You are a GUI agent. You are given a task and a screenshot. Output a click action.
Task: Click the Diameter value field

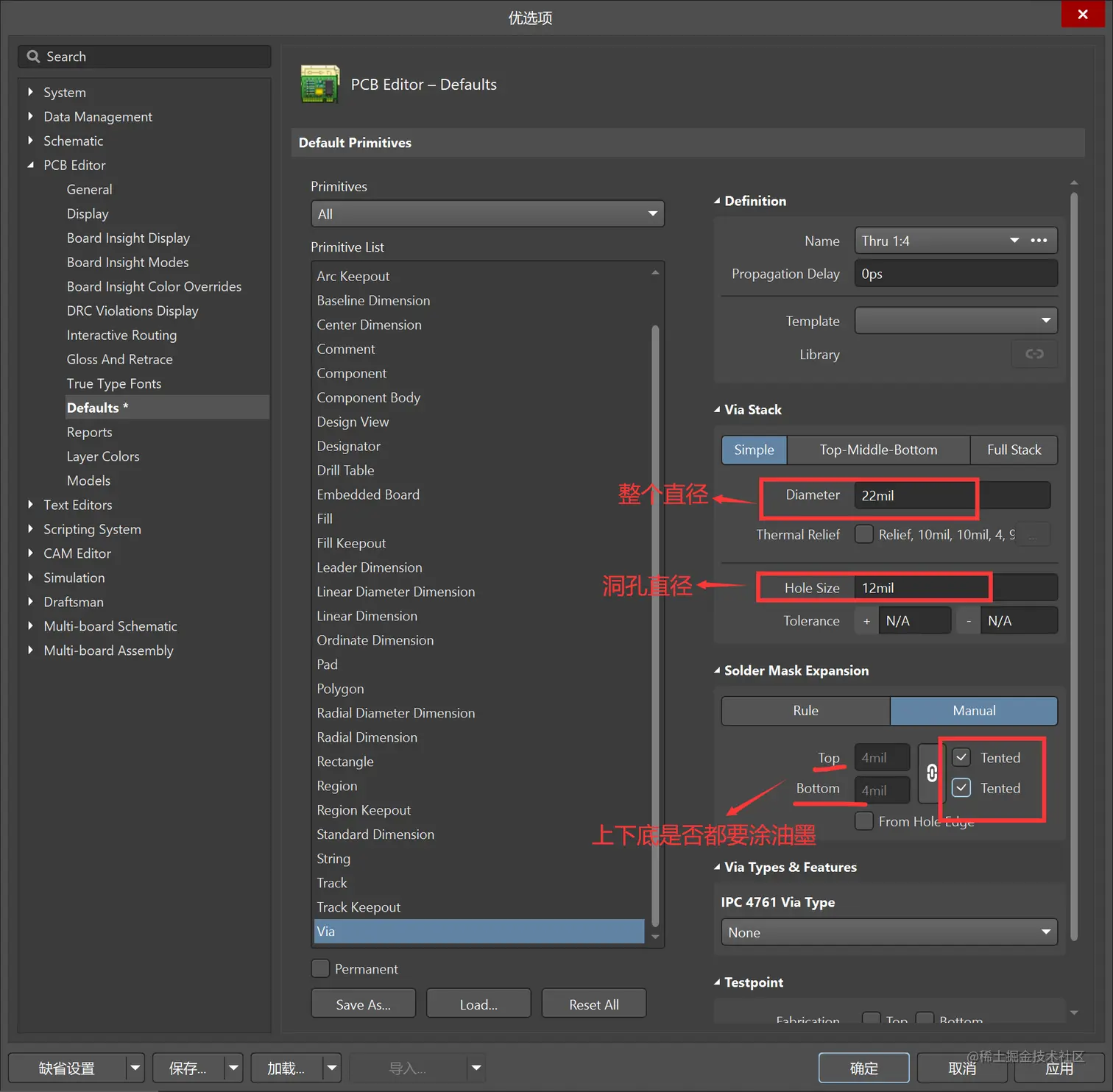click(x=952, y=495)
